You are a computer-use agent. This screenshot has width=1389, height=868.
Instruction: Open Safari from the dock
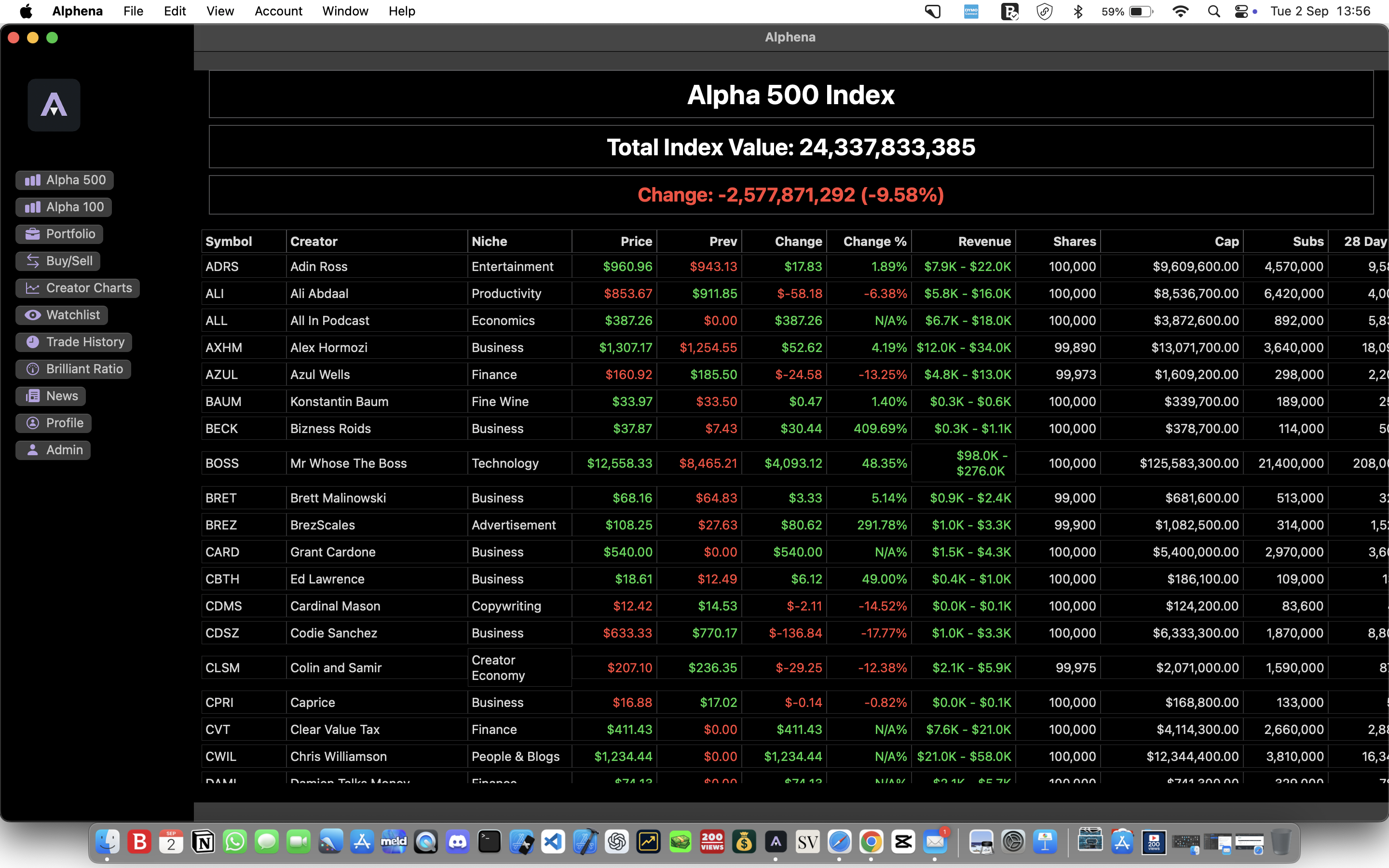click(840, 842)
